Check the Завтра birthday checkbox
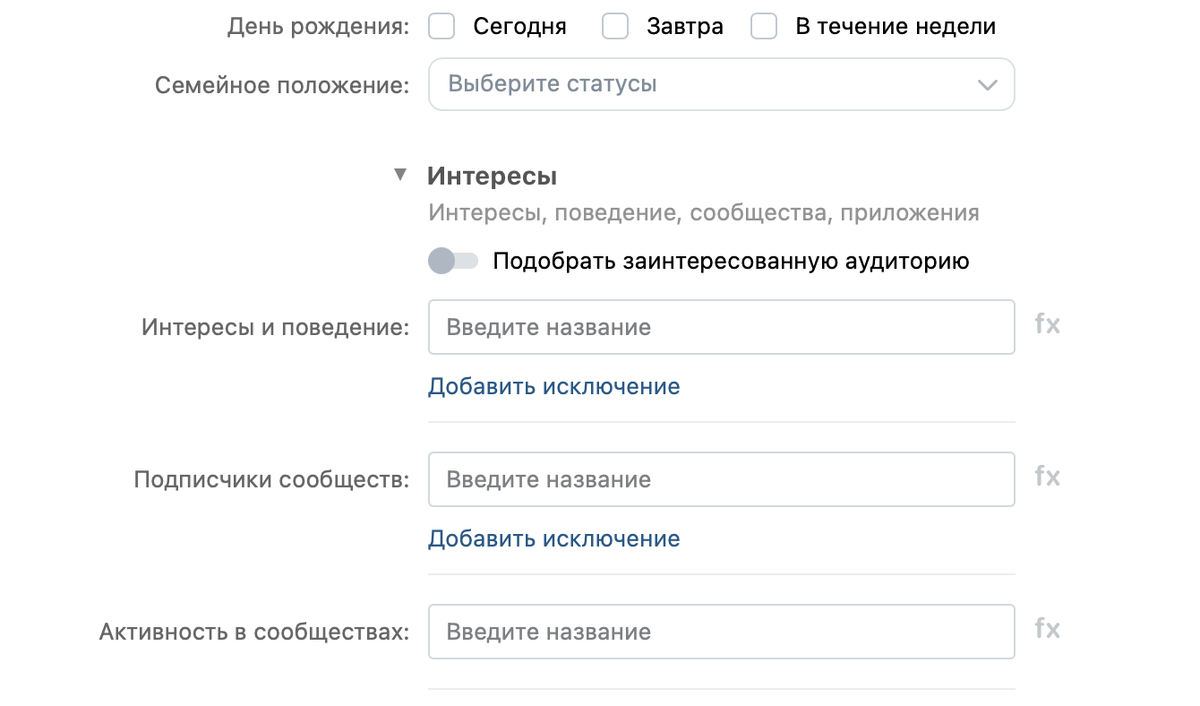The image size is (1200, 706). [x=615, y=26]
